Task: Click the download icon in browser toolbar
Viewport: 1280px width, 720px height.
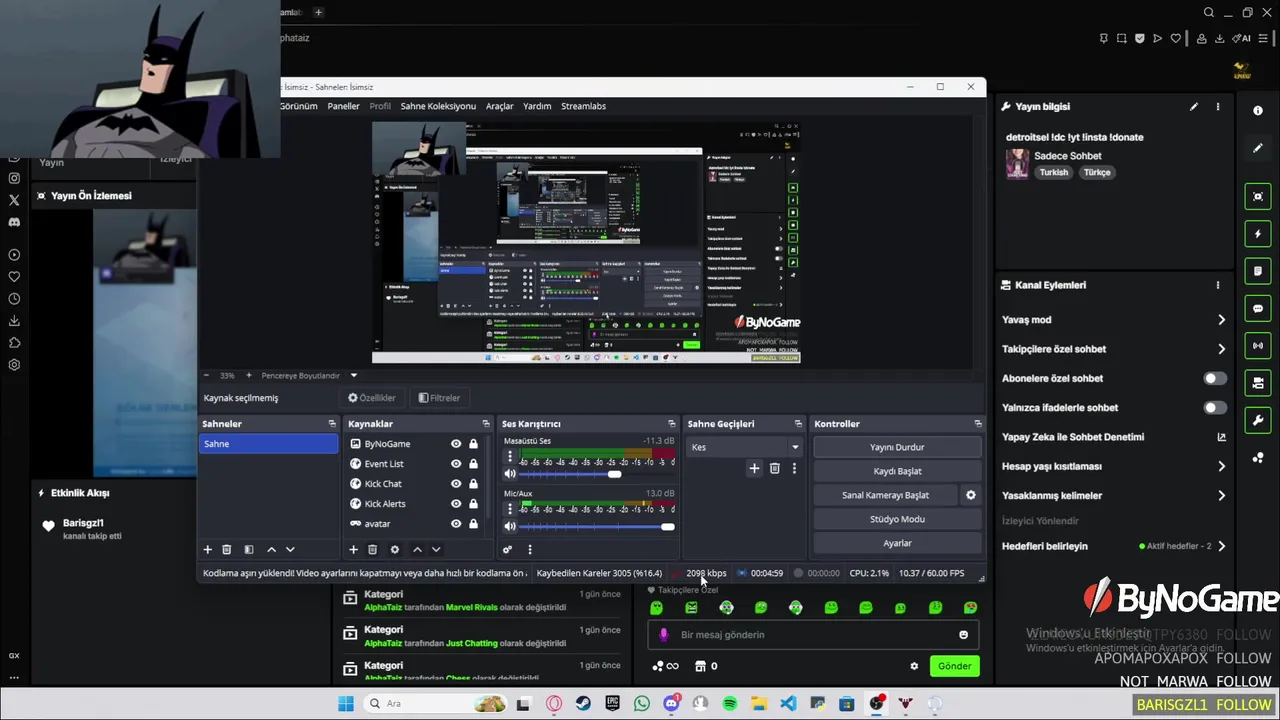Action: coord(1219,38)
